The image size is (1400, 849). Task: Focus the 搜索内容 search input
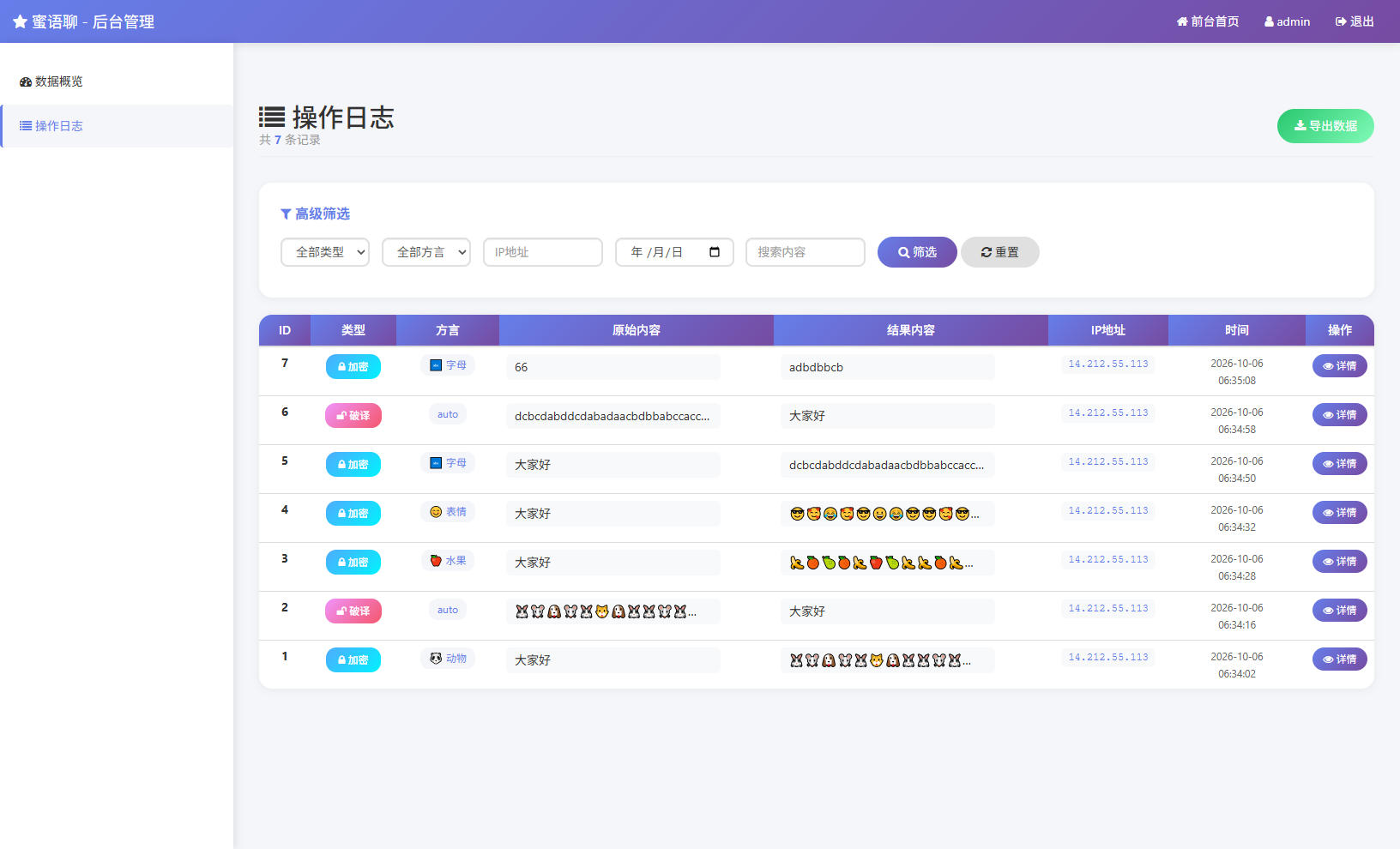806,252
